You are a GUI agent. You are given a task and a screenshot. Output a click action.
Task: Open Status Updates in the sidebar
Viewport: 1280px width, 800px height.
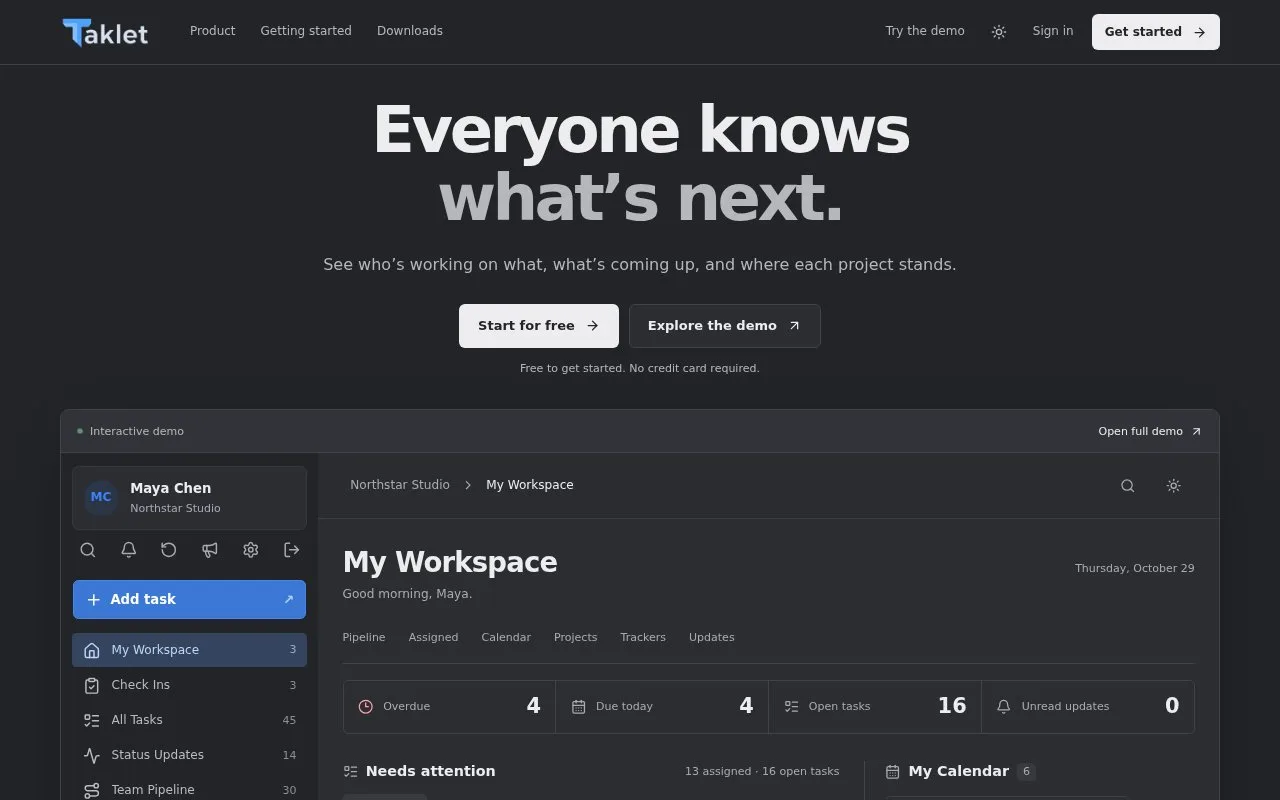tap(189, 755)
